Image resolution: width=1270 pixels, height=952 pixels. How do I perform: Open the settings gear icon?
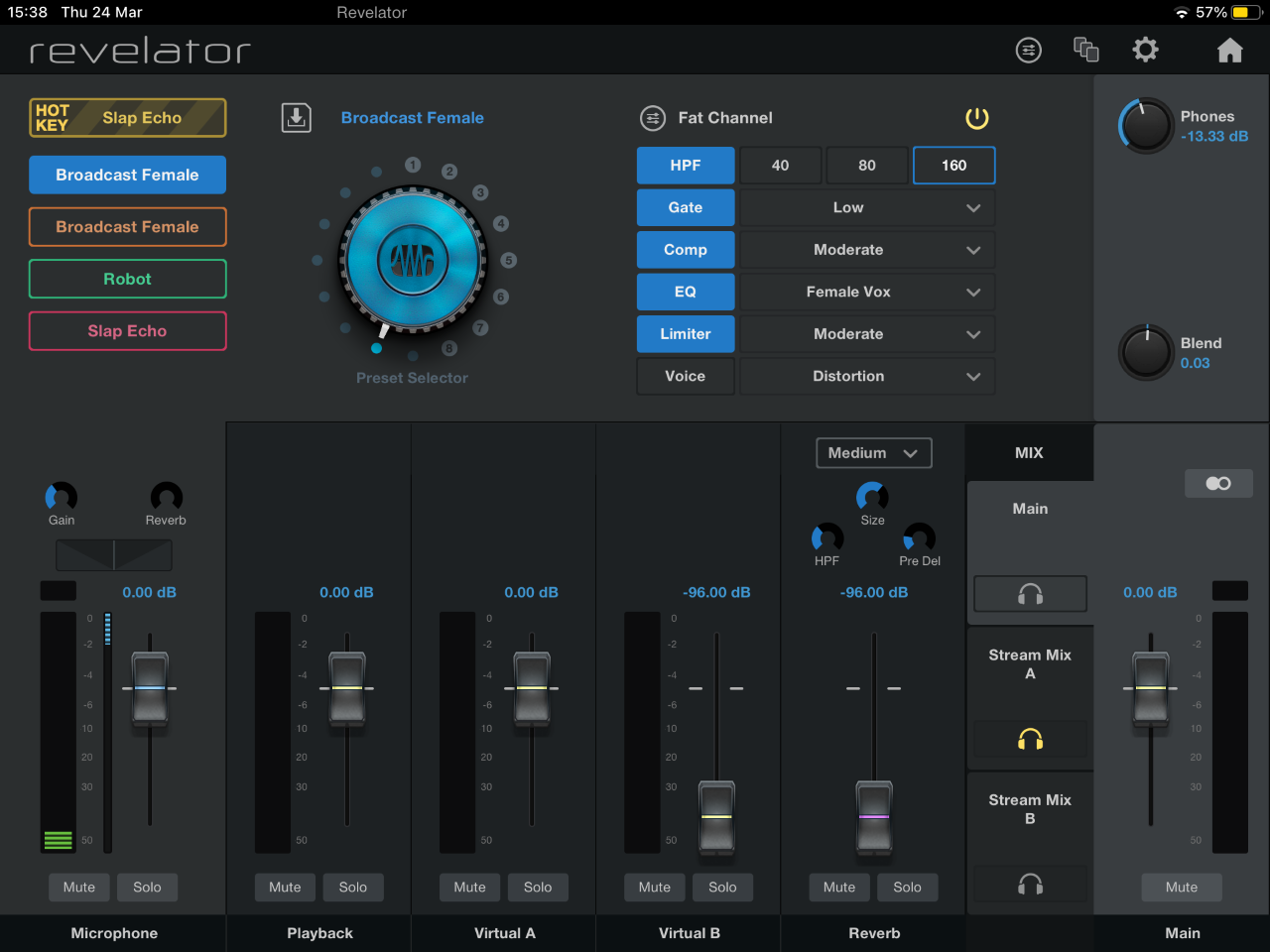coord(1145,50)
